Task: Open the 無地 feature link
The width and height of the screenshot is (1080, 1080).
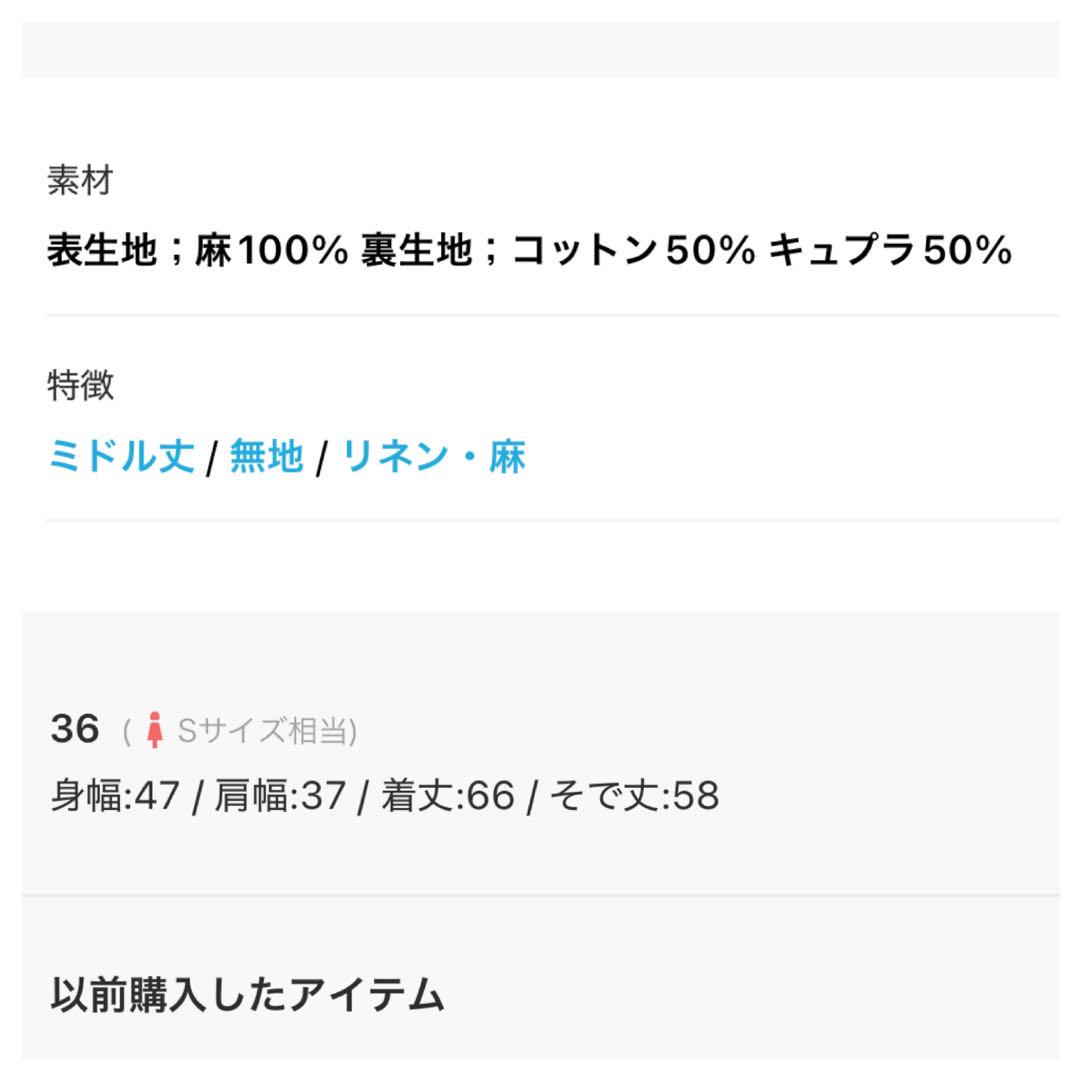Action: tap(267, 456)
